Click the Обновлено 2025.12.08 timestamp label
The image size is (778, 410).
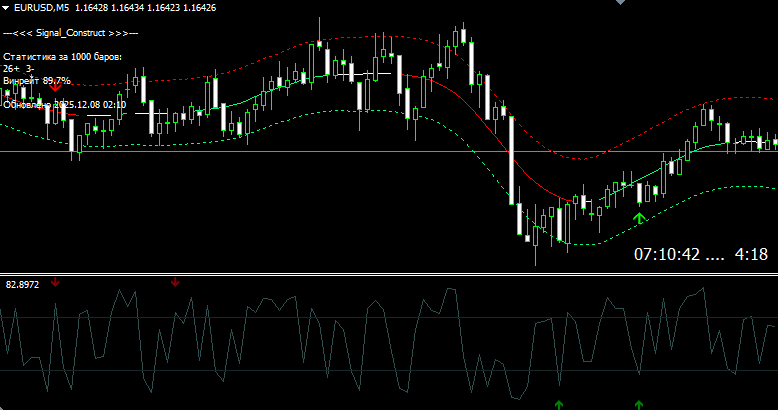(65, 103)
